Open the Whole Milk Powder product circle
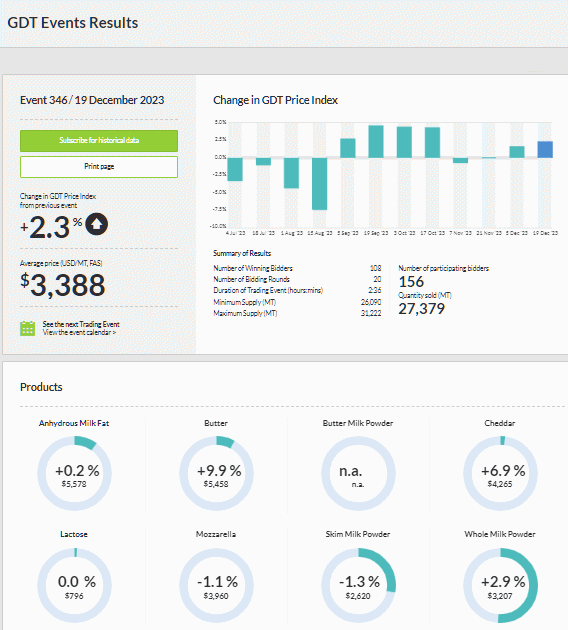Viewport: 568px width, 630px height. (500, 585)
